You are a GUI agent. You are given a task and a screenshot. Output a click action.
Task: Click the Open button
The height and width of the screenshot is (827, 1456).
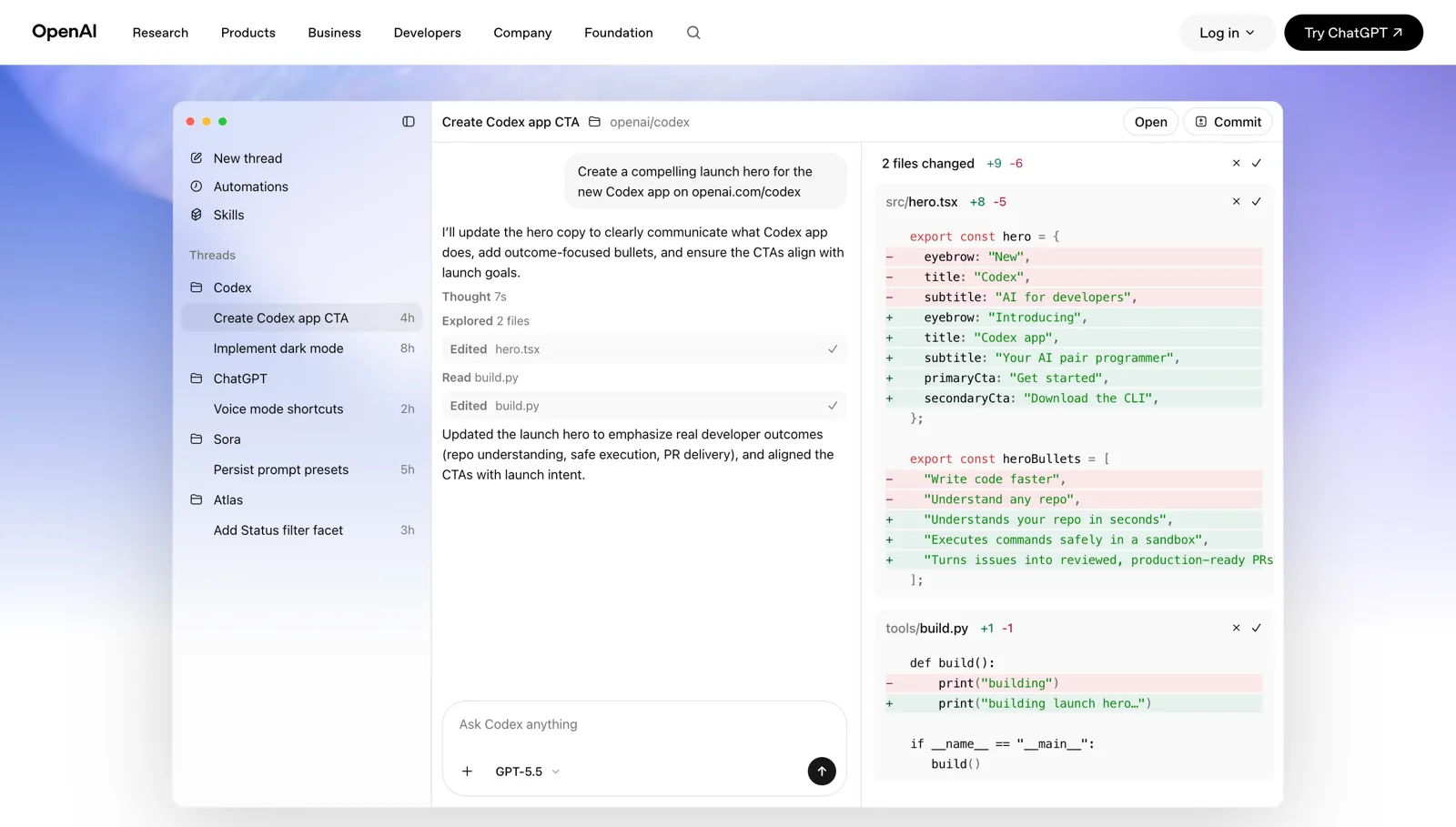(1151, 122)
